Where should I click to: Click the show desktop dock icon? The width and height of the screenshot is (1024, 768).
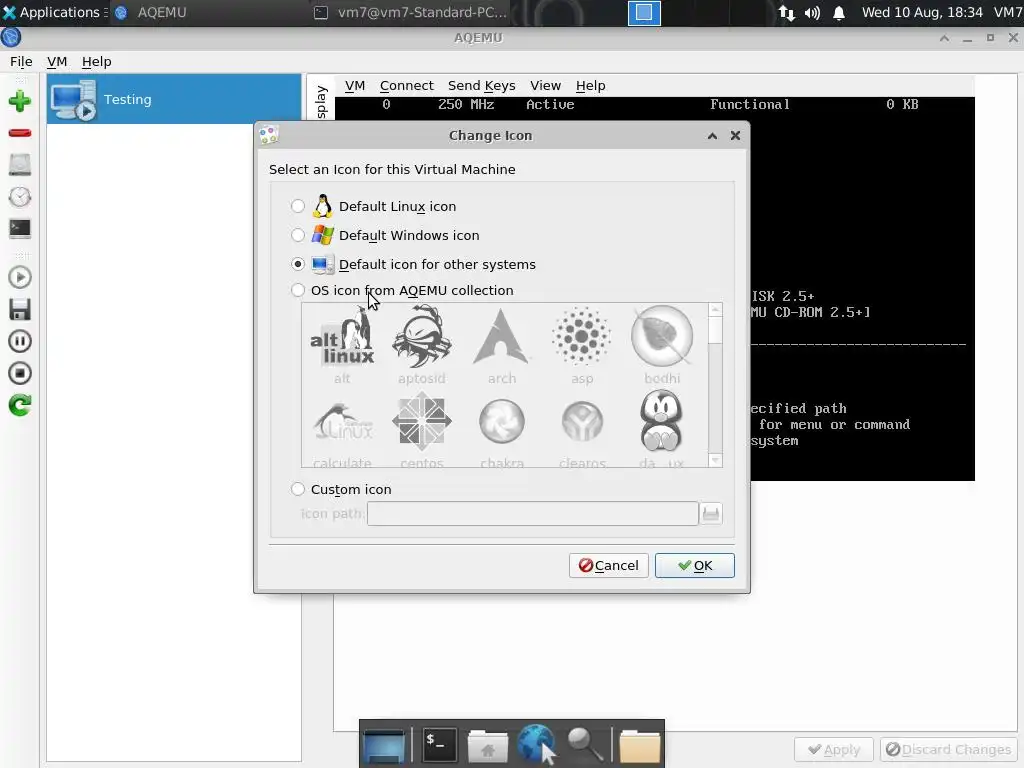(384, 744)
